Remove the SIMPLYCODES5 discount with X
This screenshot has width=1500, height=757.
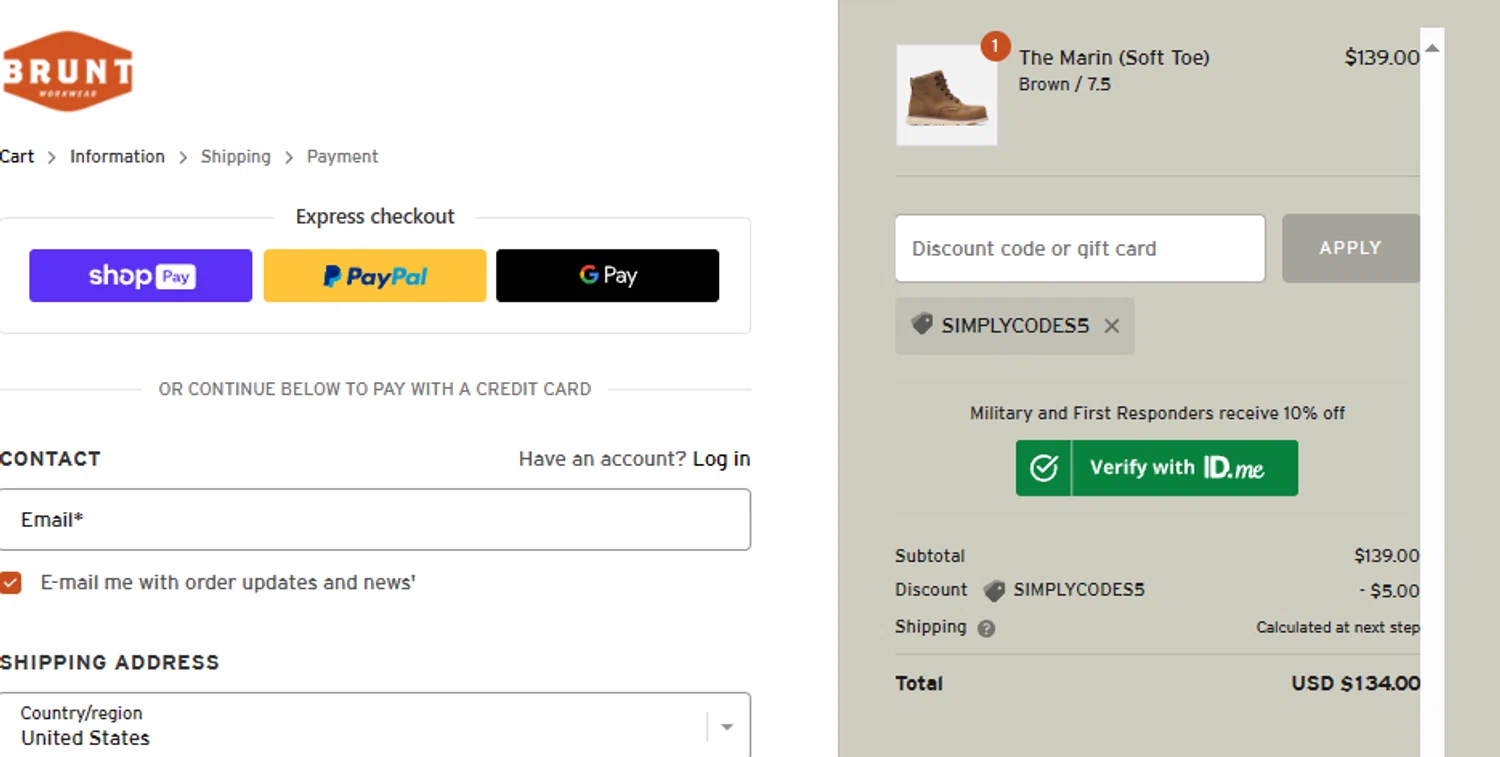[1112, 326]
